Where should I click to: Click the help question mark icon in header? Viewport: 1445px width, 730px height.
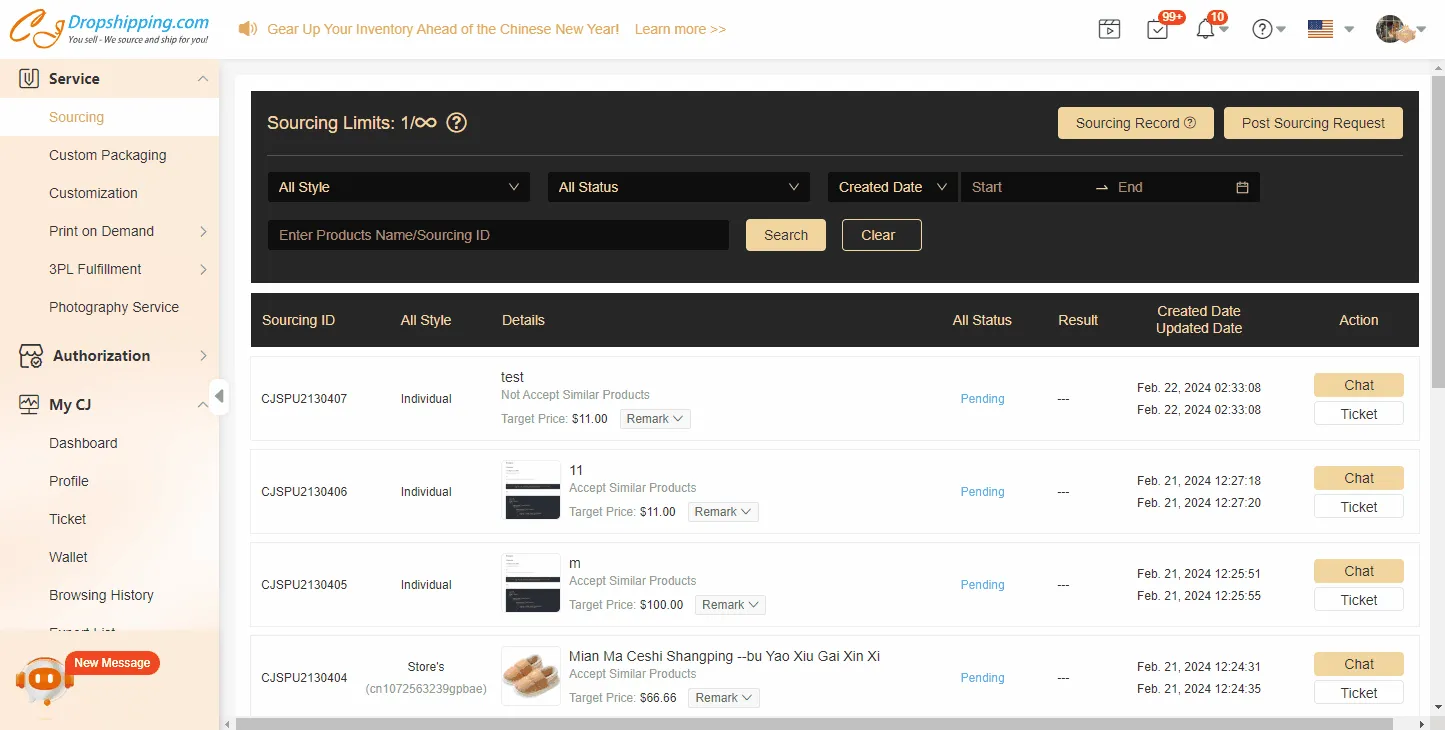click(1263, 30)
